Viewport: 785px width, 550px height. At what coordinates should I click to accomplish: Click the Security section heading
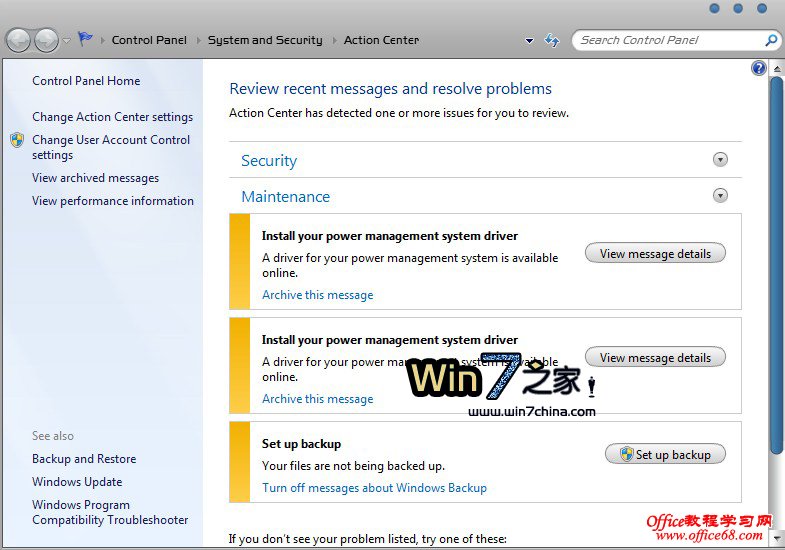point(269,161)
